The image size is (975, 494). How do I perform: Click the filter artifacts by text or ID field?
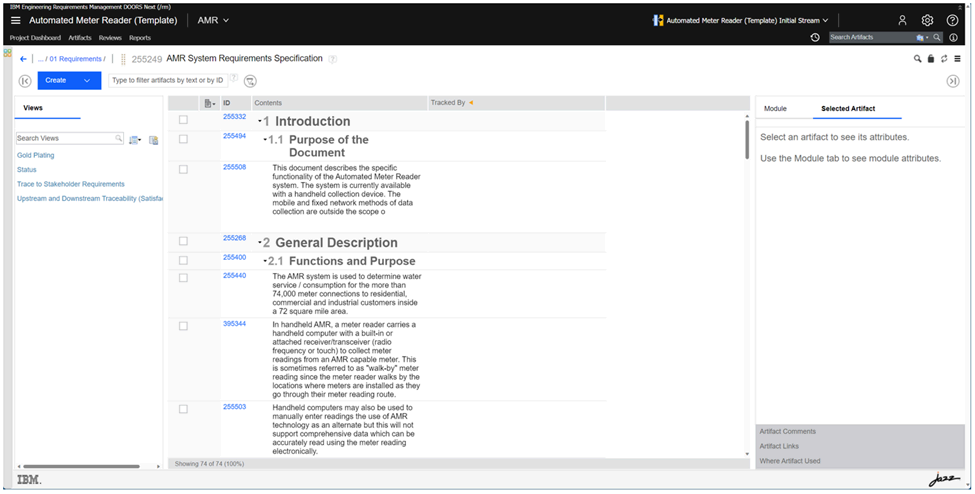(x=168, y=80)
